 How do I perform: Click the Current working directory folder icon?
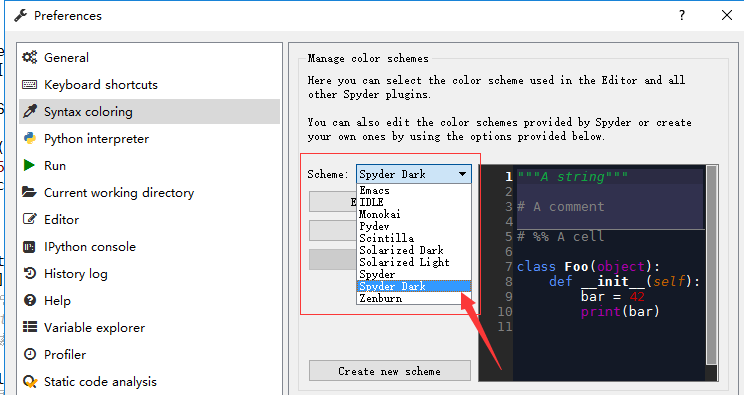click(29, 192)
